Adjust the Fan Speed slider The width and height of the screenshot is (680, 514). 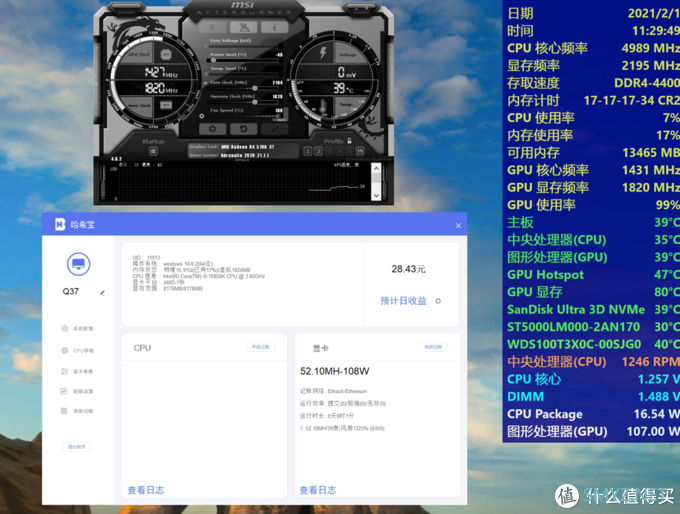point(244,116)
